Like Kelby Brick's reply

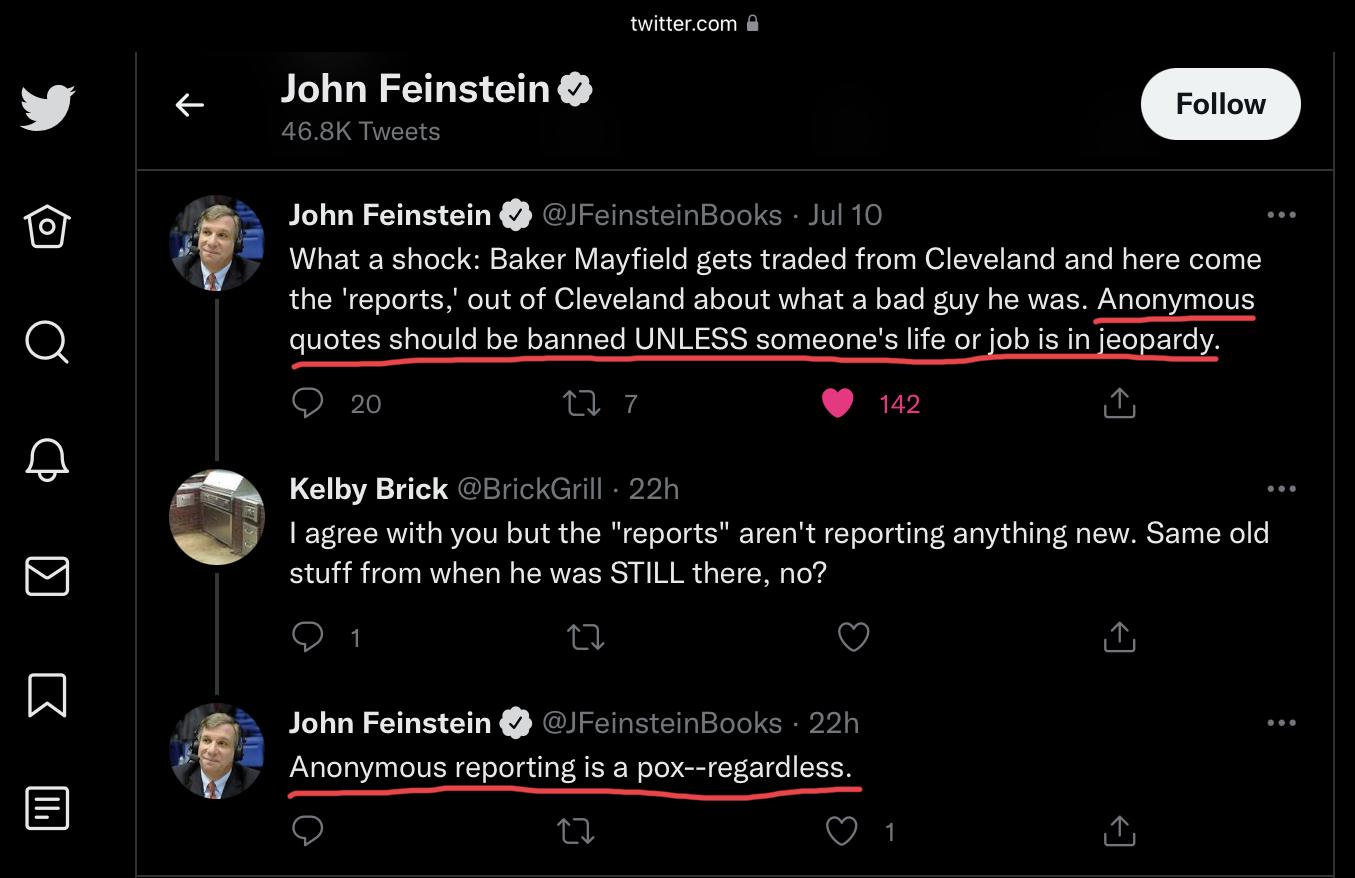[853, 637]
